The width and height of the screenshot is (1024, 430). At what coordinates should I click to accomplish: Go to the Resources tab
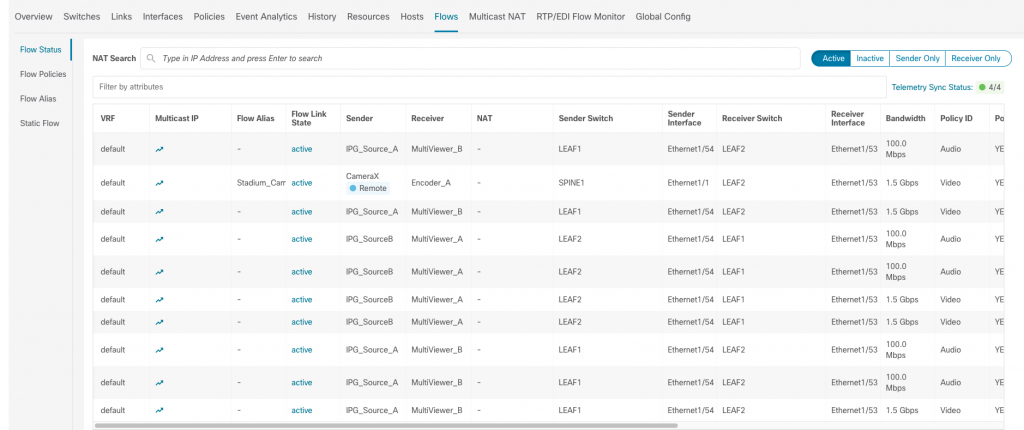tap(368, 16)
